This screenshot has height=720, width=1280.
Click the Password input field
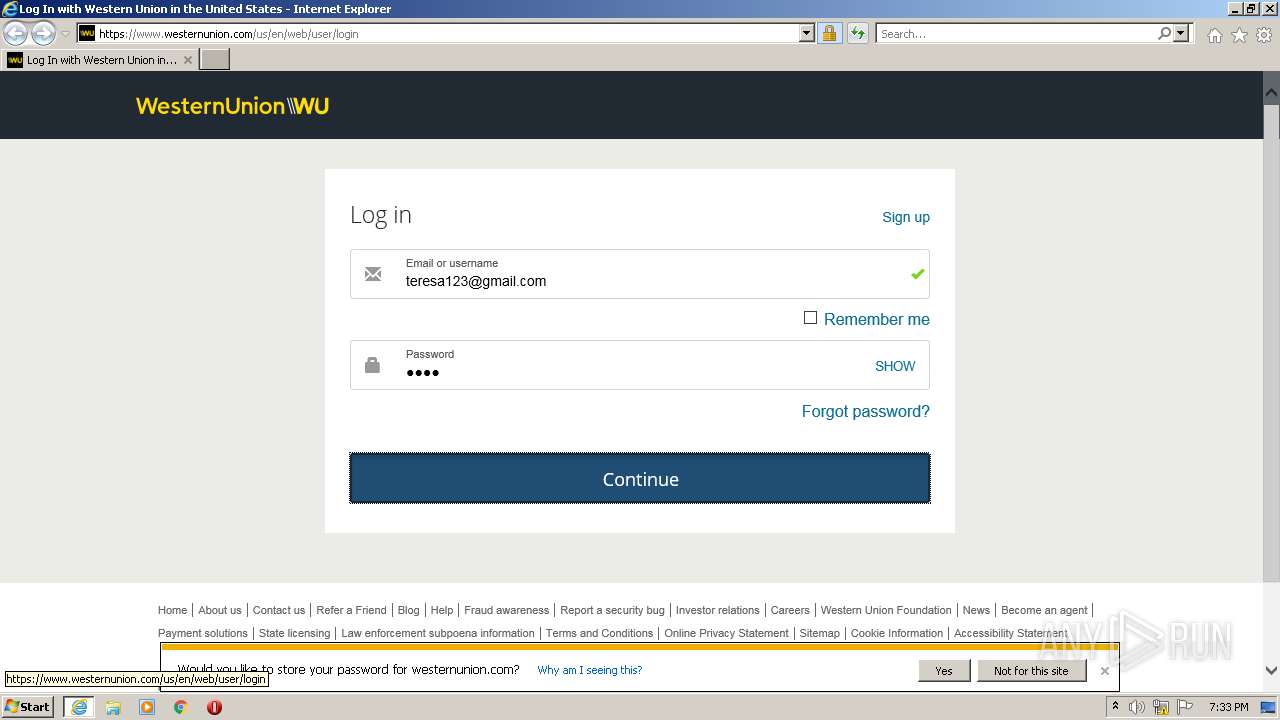(640, 365)
